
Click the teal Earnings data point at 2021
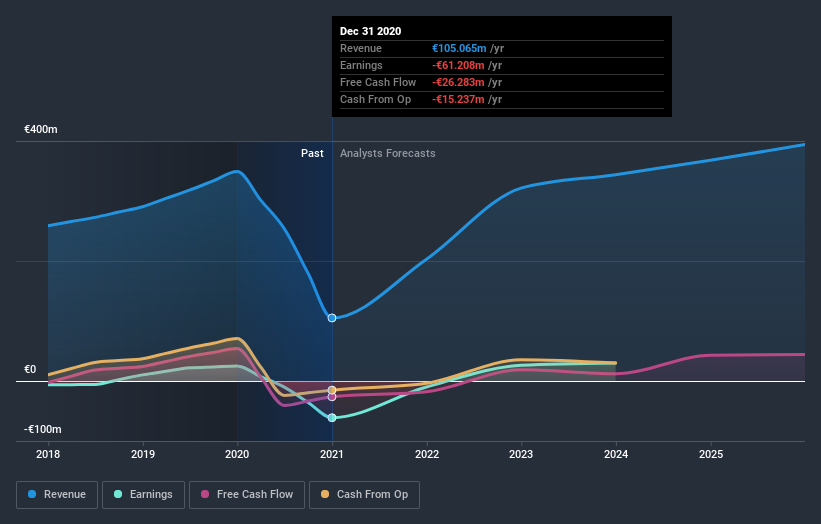332,418
